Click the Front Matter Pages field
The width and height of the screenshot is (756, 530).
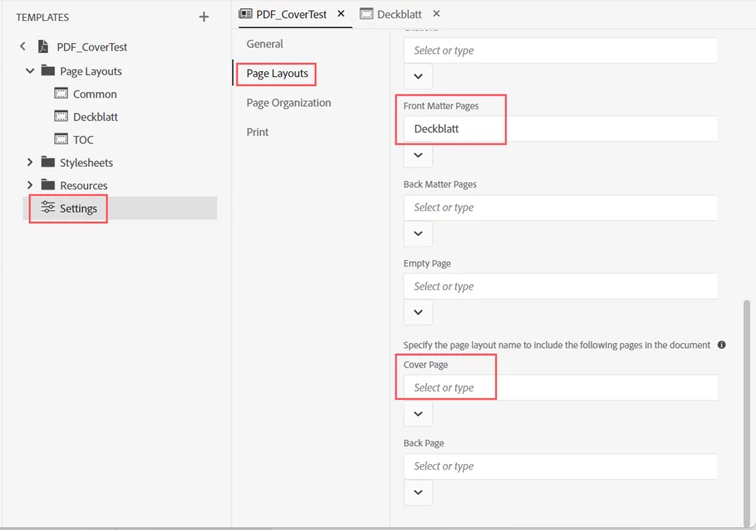click(x=560, y=129)
